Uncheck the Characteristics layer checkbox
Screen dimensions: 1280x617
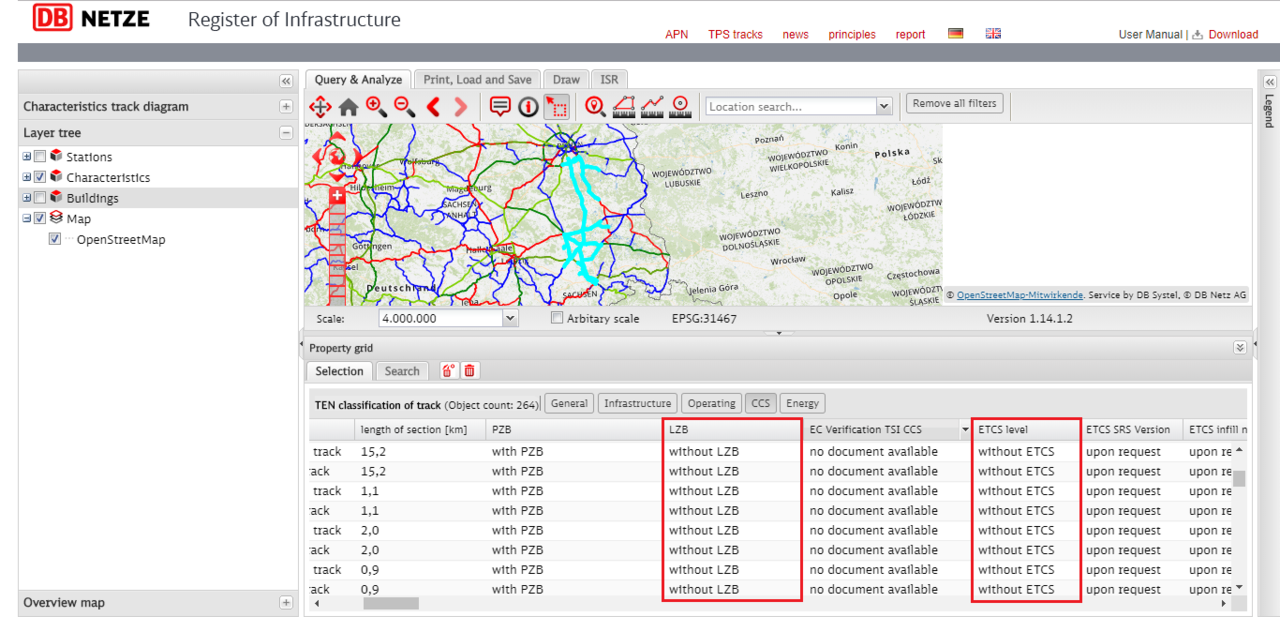point(40,178)
